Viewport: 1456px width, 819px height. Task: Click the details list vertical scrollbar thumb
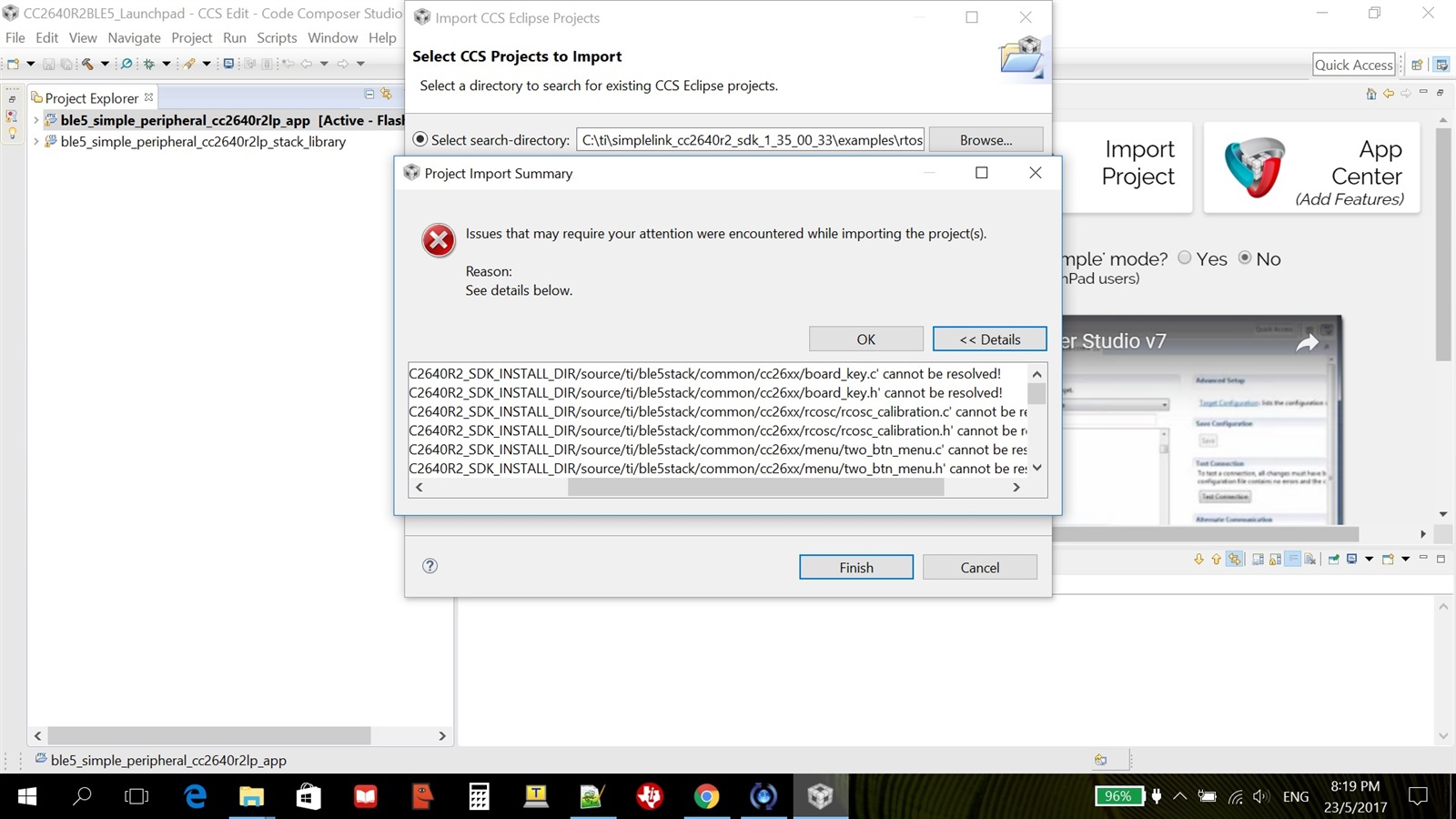pyautogui.click(x=1036, y=392)
